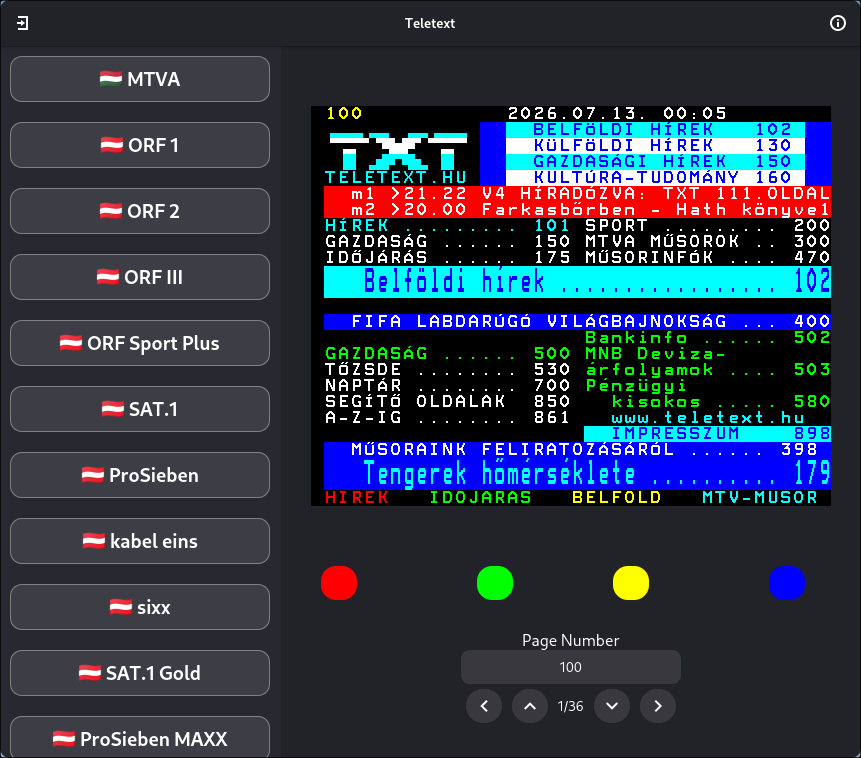The height and width of the screenshot is (758, 861).
Task: Select the sixx channel
Action: pos(140,607)
